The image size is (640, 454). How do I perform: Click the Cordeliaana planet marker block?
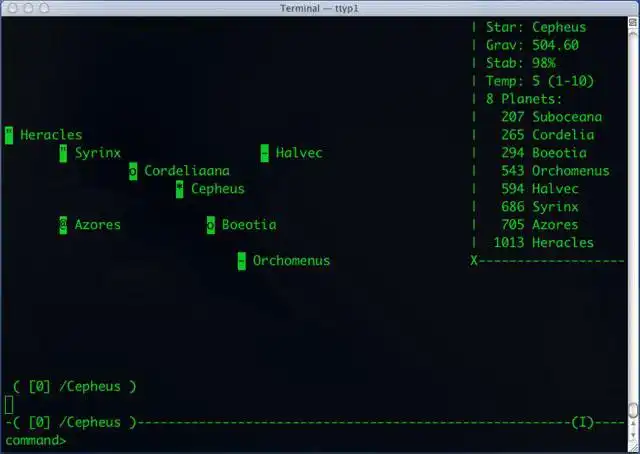click(x=133, y=171)
